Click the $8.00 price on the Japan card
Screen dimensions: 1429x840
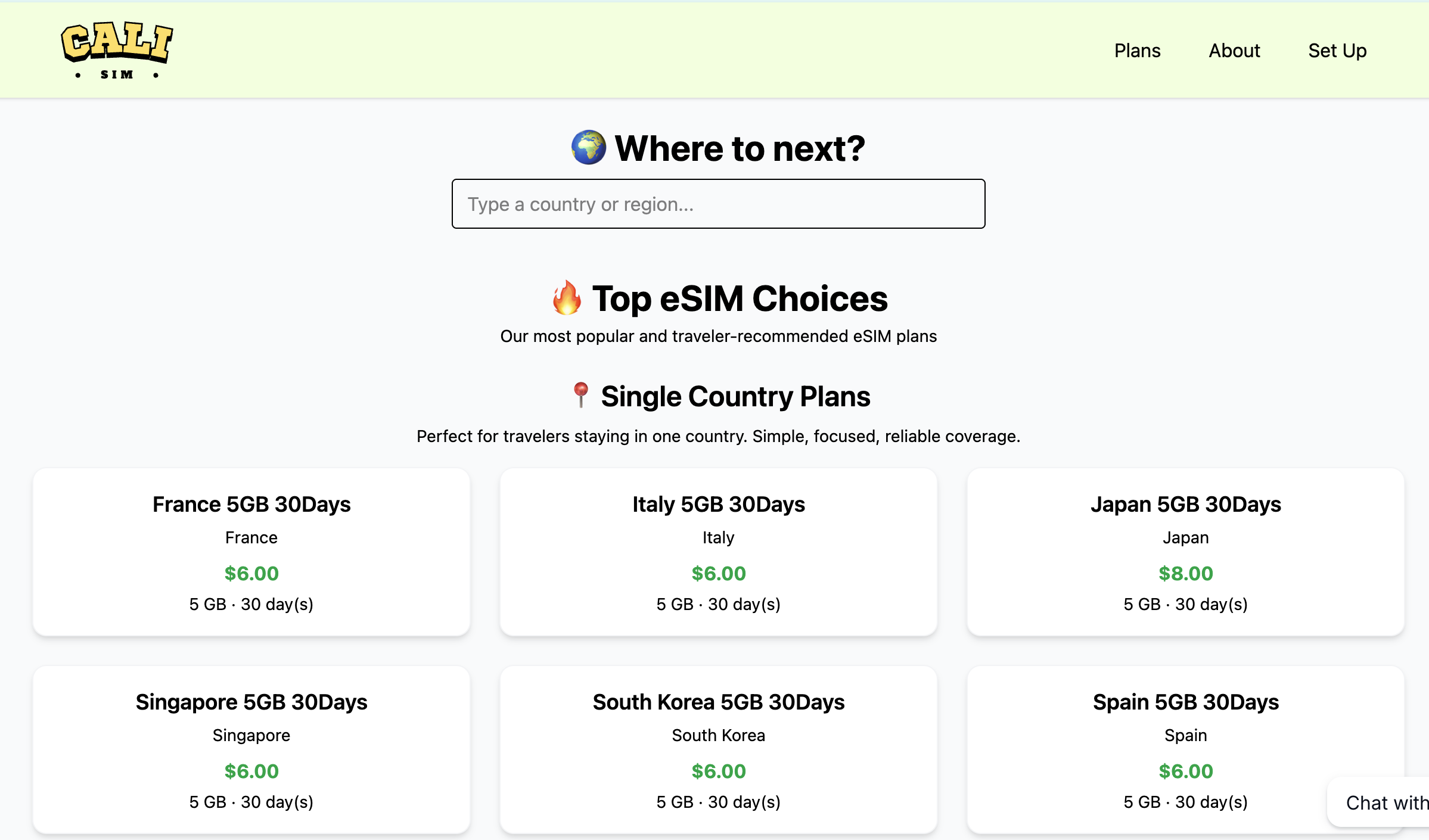pyautogui.click(x=1186, y=573)
